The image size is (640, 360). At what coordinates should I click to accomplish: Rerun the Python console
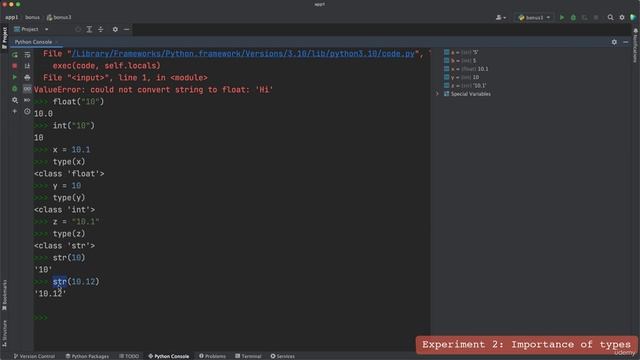click(x=15, y=55)
